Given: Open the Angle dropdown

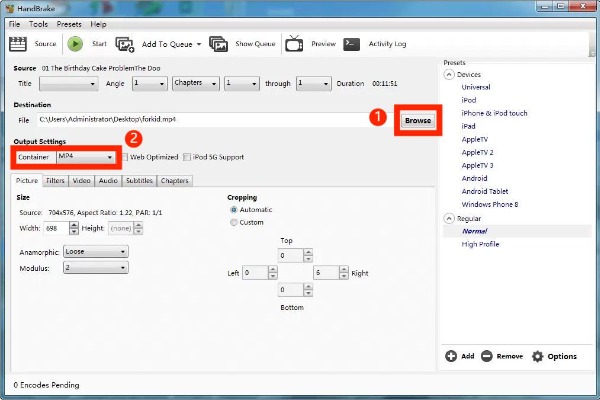Looking at the screenshot, I should [149, 83].
